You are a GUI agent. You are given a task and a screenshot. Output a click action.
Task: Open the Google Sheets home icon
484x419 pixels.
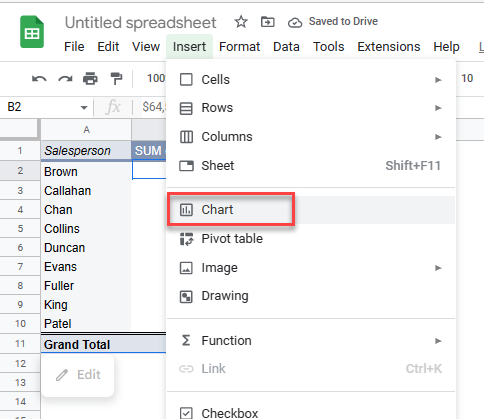(x=32, y=32)
